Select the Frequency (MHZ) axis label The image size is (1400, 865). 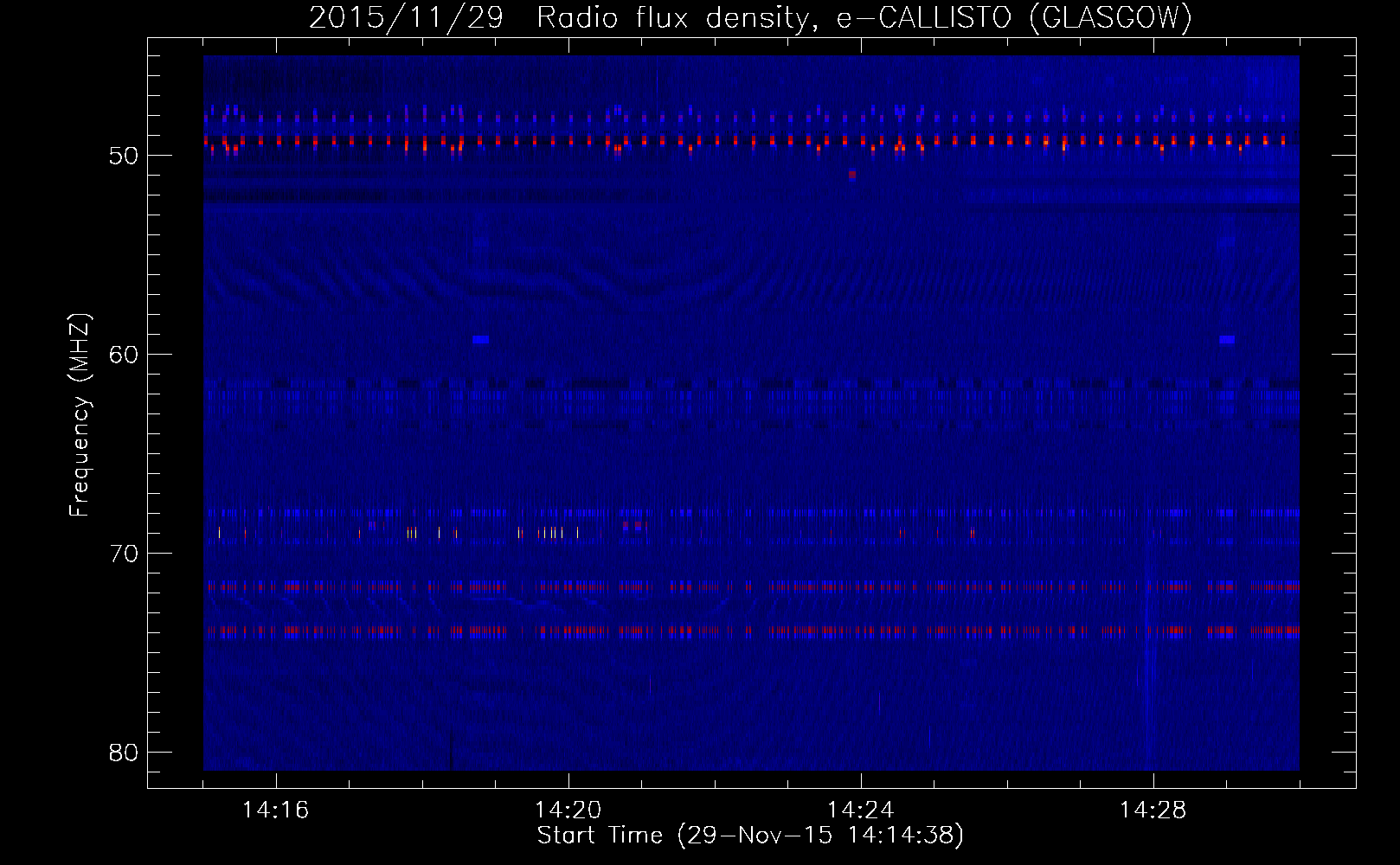tap(80, 415)
